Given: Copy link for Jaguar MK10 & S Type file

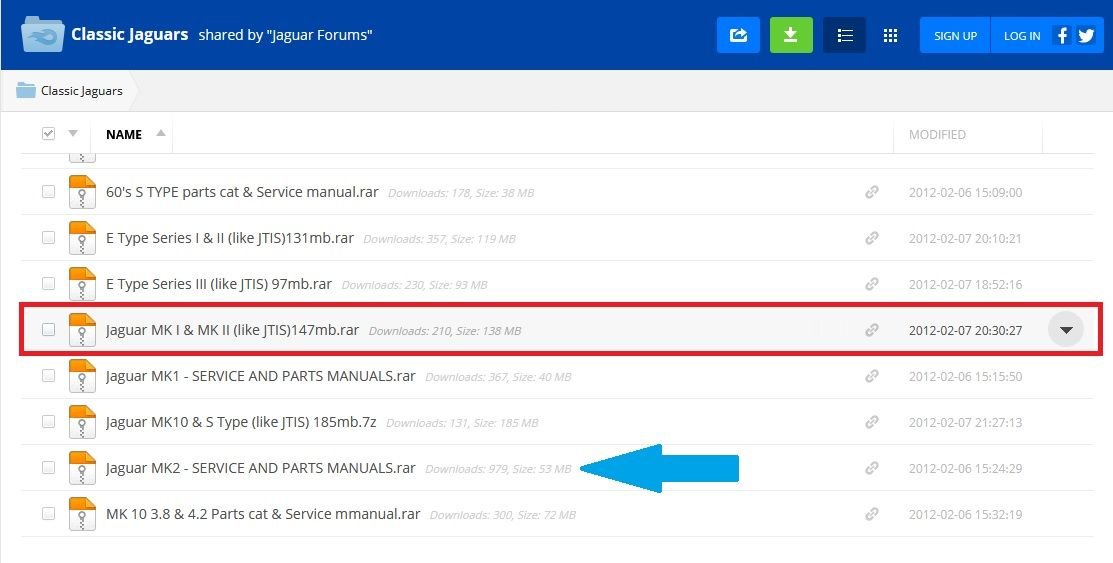Looking at the screenshot, I should pyautogui.click(x=872, y=422).
